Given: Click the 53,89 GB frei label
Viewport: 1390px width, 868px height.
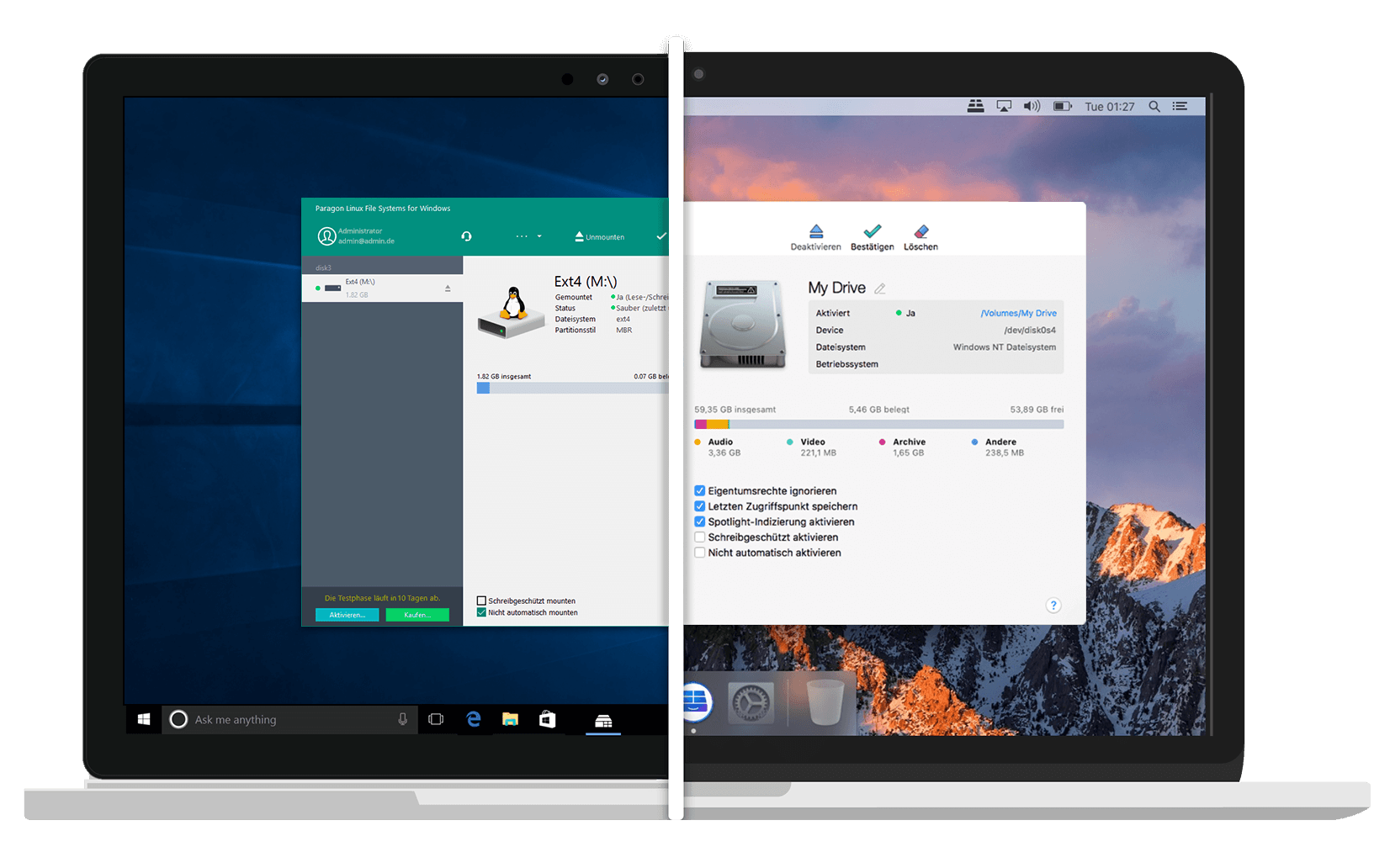Looking at the screenshot, I should [1037, 410].
